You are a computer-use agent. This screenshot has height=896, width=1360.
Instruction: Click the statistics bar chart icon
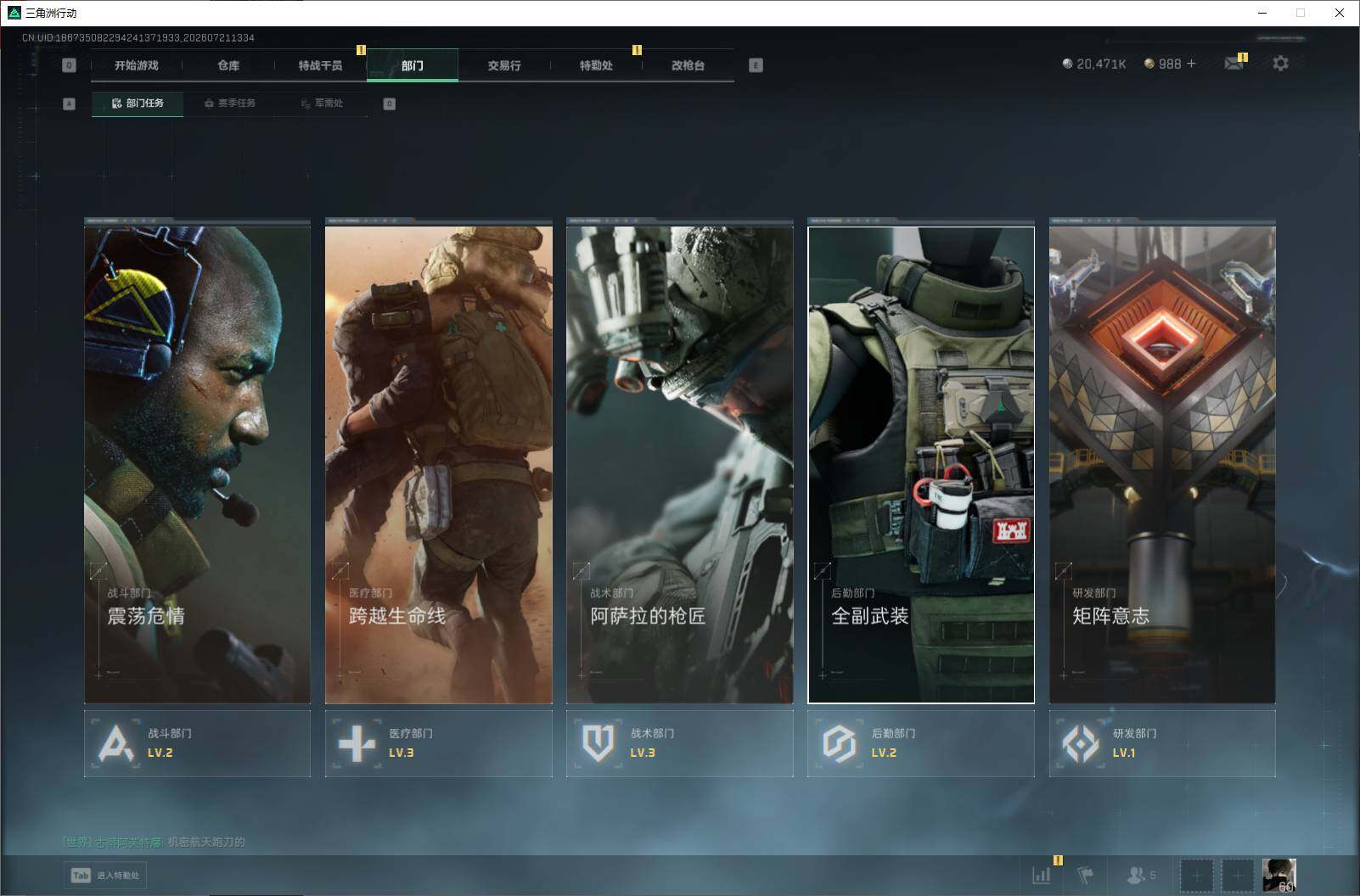click(x=1042, y=875)
